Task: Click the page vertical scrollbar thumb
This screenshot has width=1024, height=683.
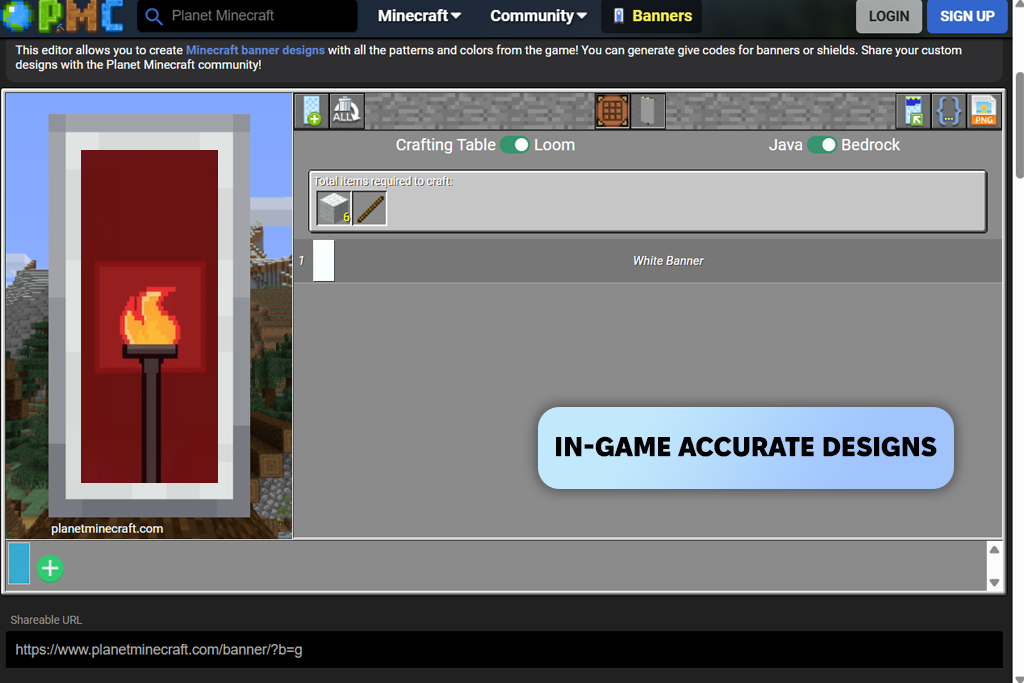Action: point(1019,124)
